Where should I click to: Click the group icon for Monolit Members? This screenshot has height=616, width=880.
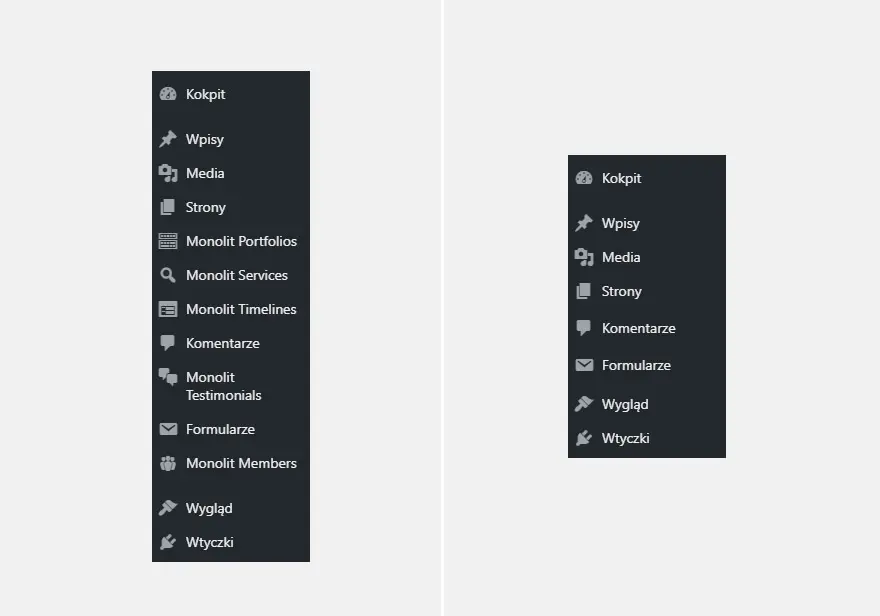point(168,463)
